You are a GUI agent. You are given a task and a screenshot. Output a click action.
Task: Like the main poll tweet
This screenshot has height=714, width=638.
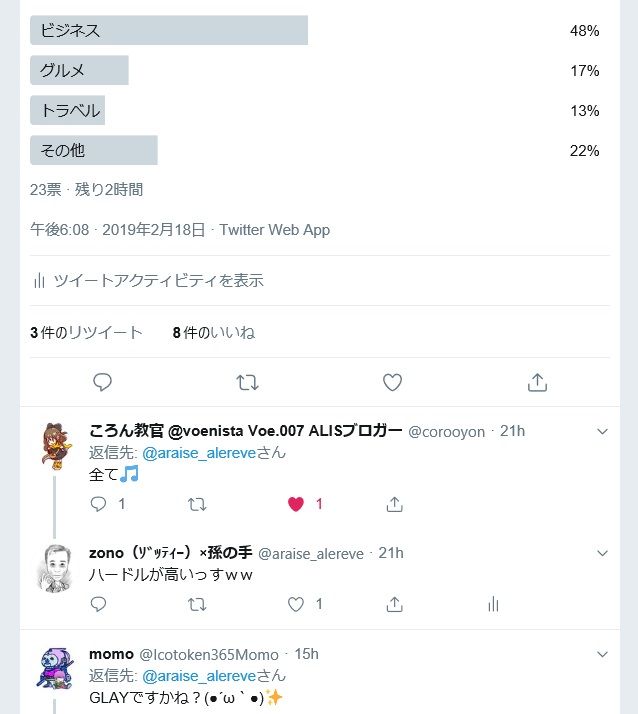click(392, 382)
